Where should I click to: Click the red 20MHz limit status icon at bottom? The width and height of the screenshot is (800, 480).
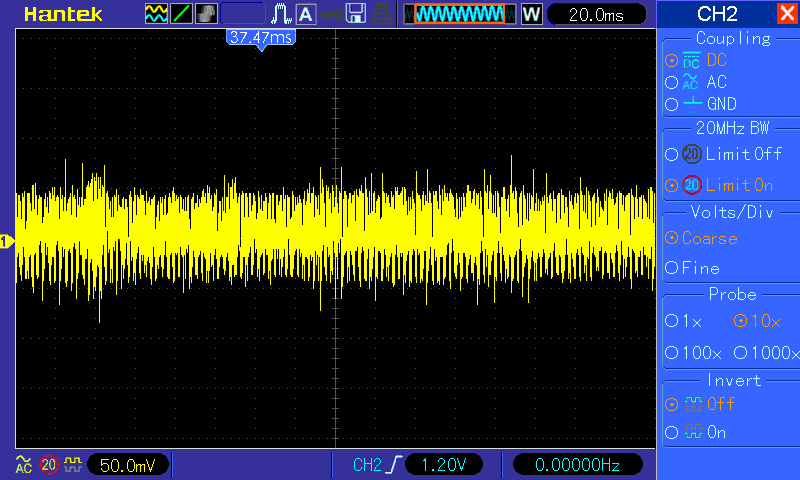(49, 465)
